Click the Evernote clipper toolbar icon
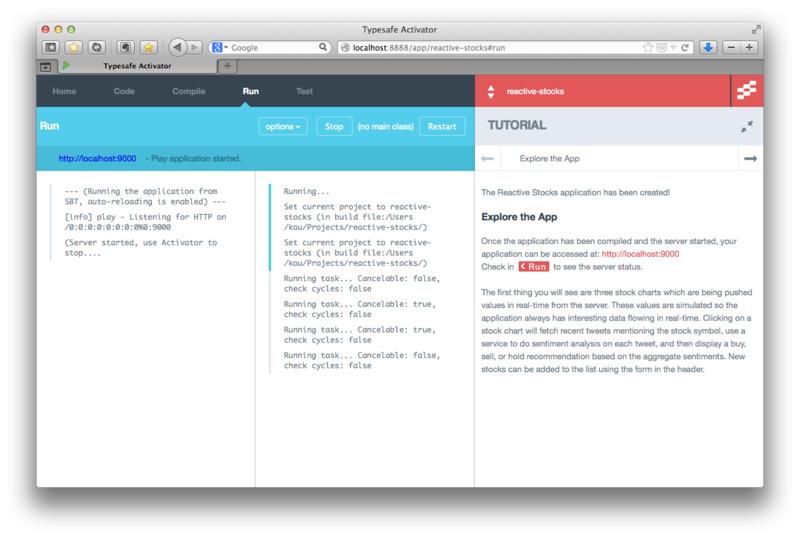Screen dimensions: 800x538 [x=125, y=47]
